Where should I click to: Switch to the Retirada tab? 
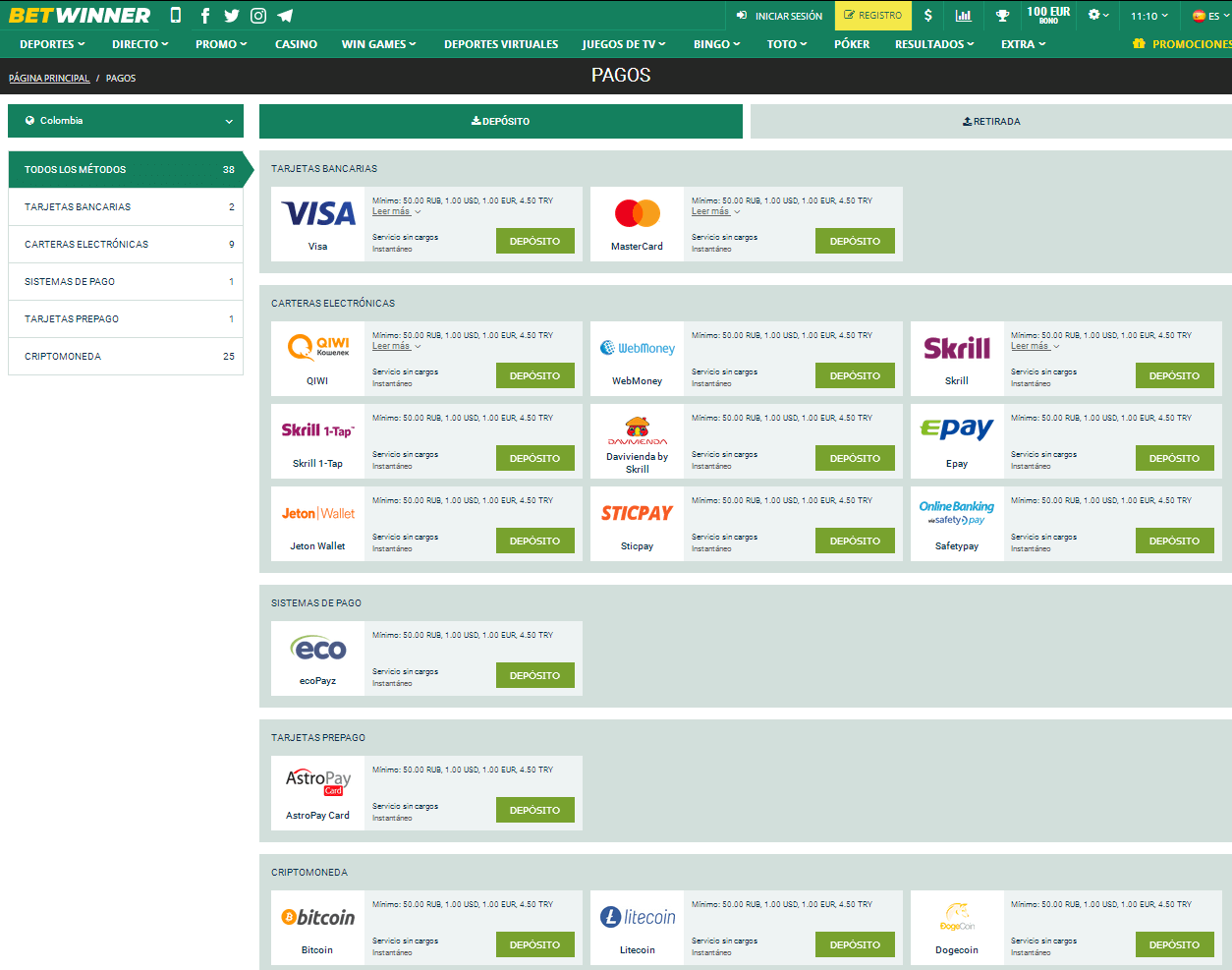[x=991, y=122]
